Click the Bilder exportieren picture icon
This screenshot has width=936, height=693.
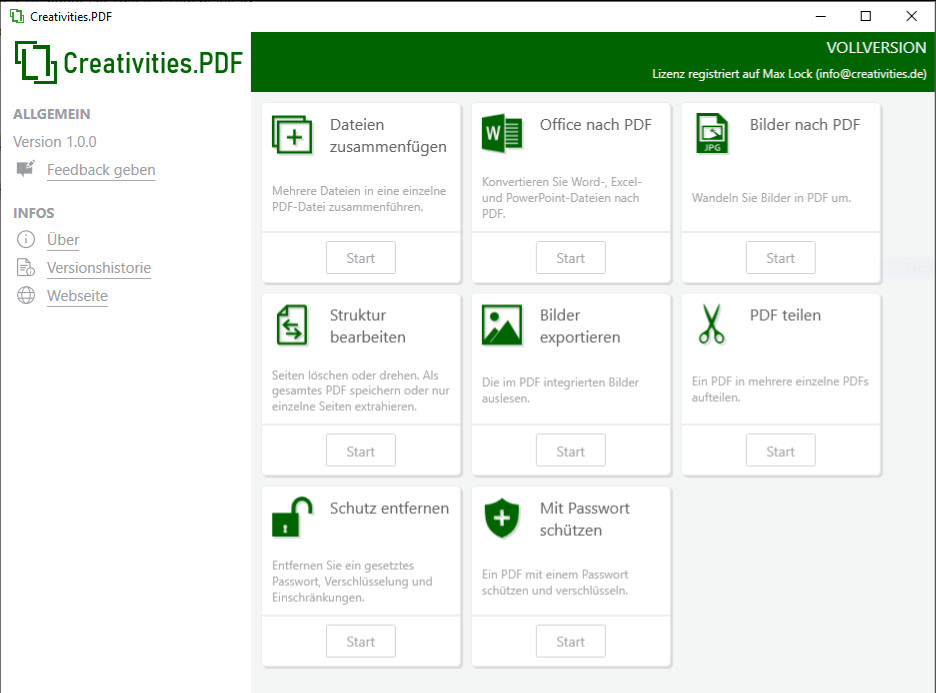[x=502, y=325]
